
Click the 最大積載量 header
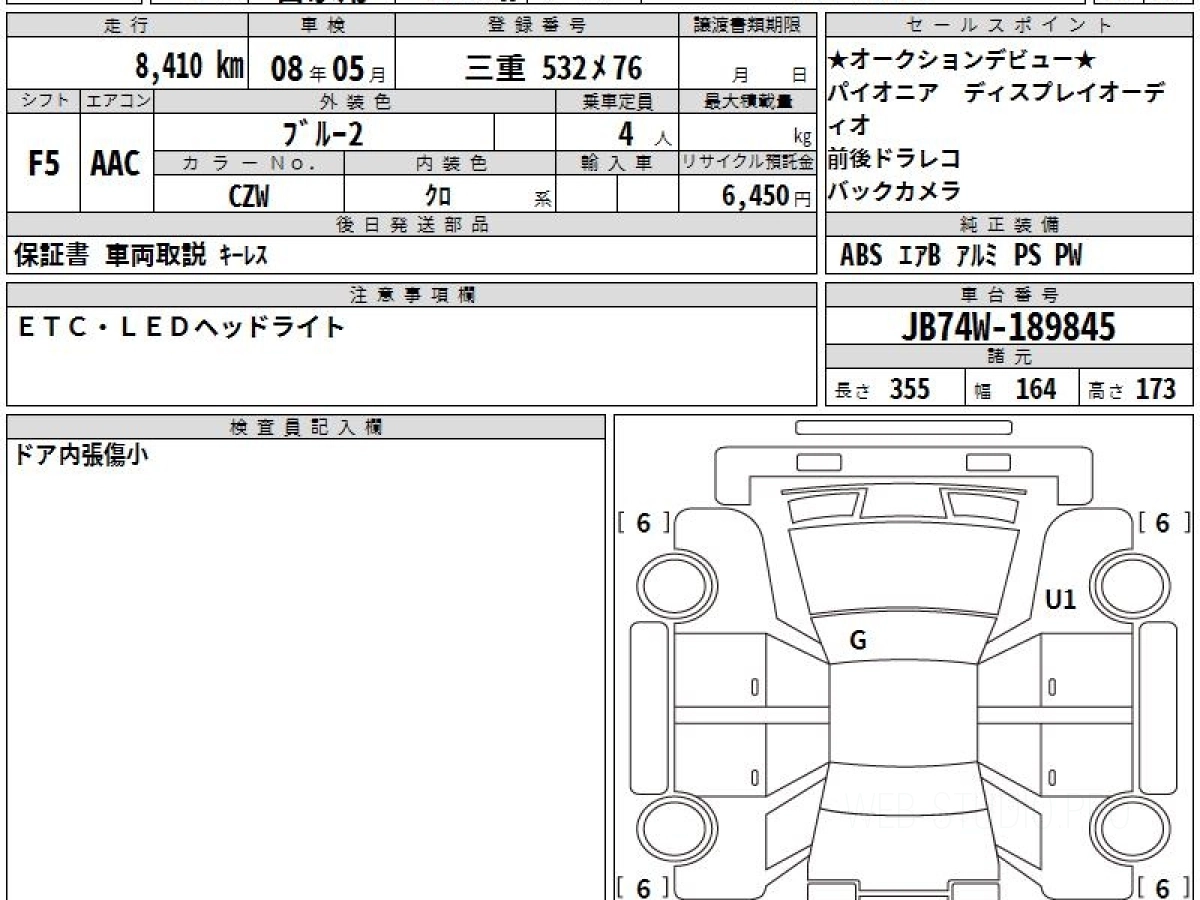[747, 101]
